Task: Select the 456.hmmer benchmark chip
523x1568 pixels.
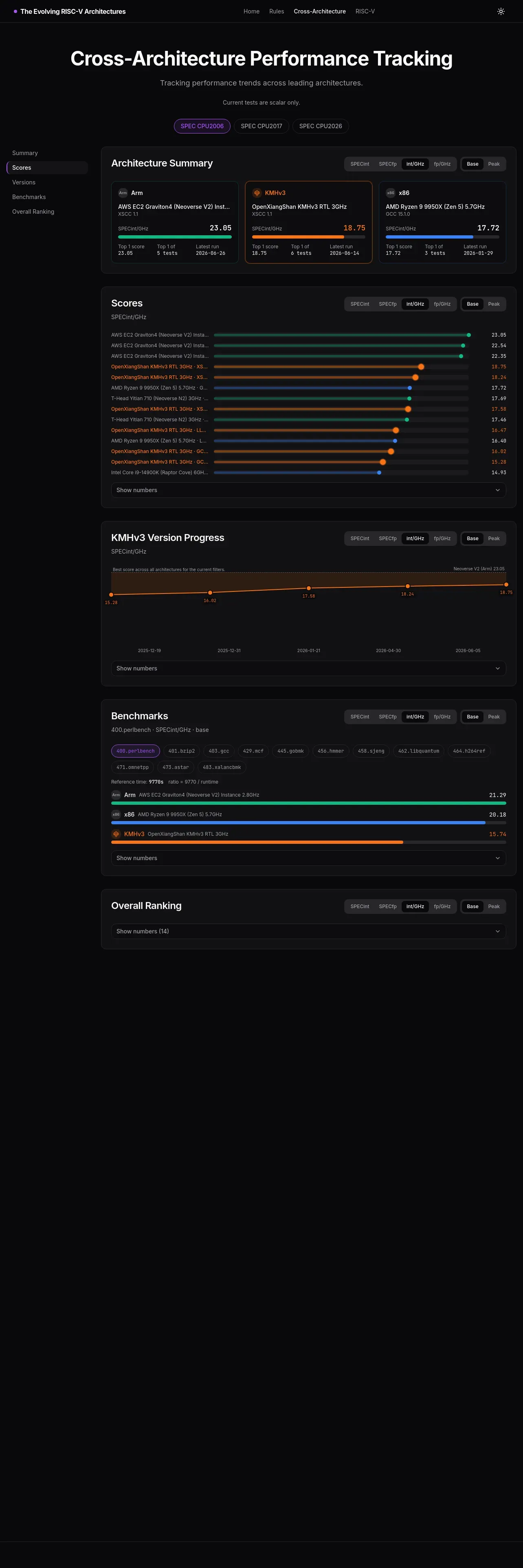Action: (x=331, y=751)
